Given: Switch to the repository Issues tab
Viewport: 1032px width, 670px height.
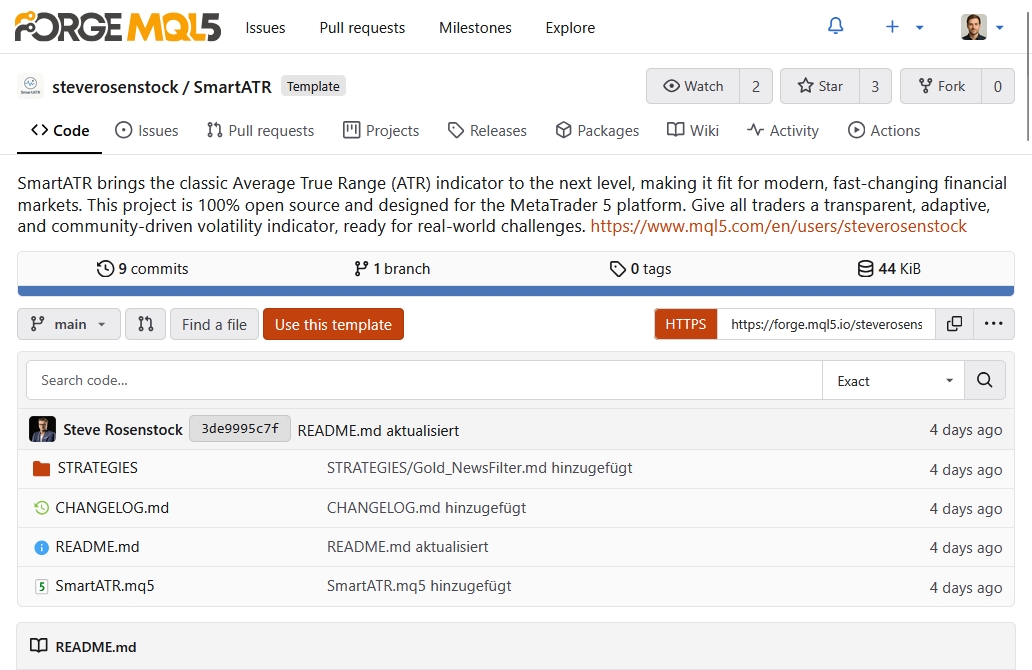Looking at the screenshot, I should [x=146, y=130].
